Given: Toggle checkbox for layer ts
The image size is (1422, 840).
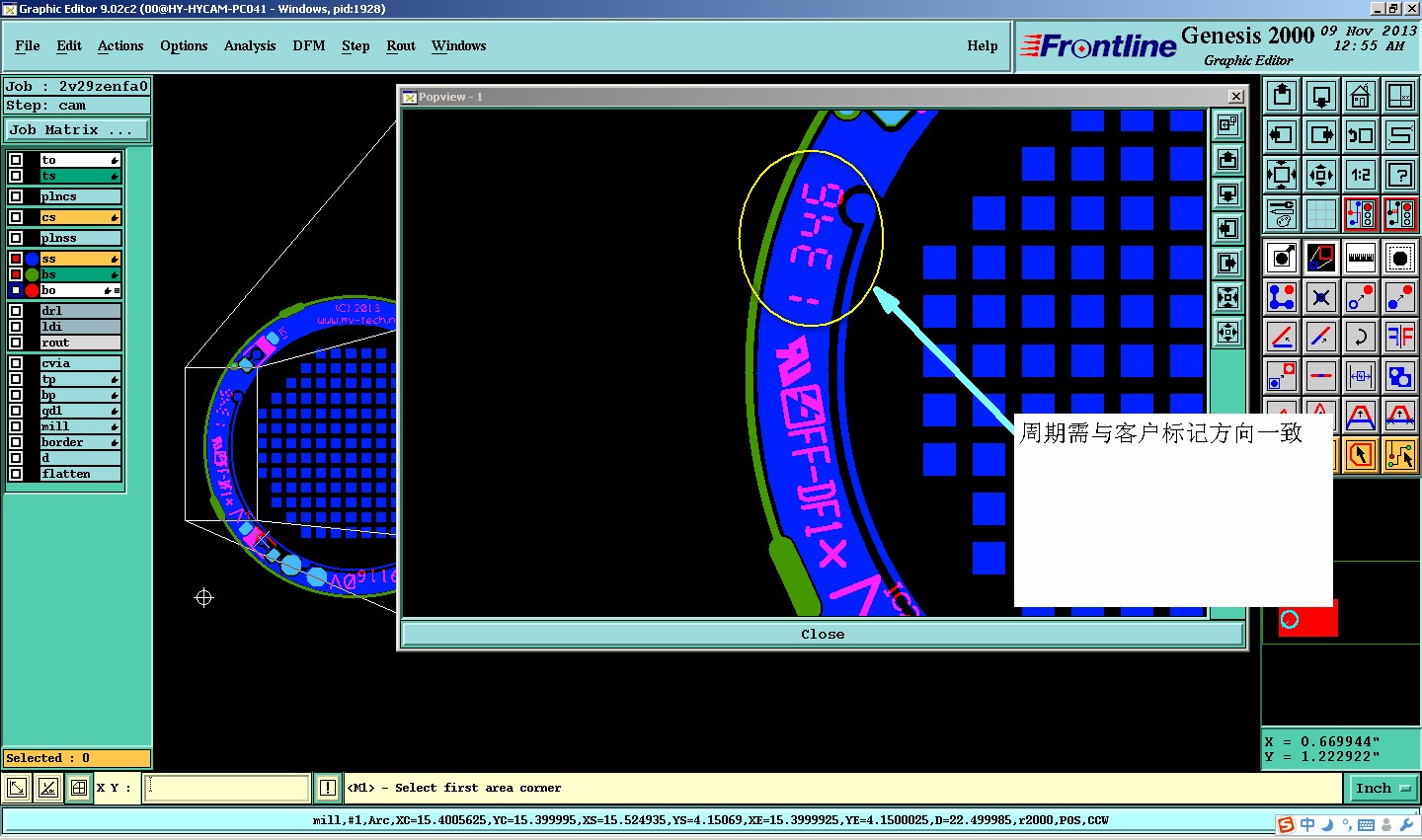Looking at the screenshot, I should 16,176.
